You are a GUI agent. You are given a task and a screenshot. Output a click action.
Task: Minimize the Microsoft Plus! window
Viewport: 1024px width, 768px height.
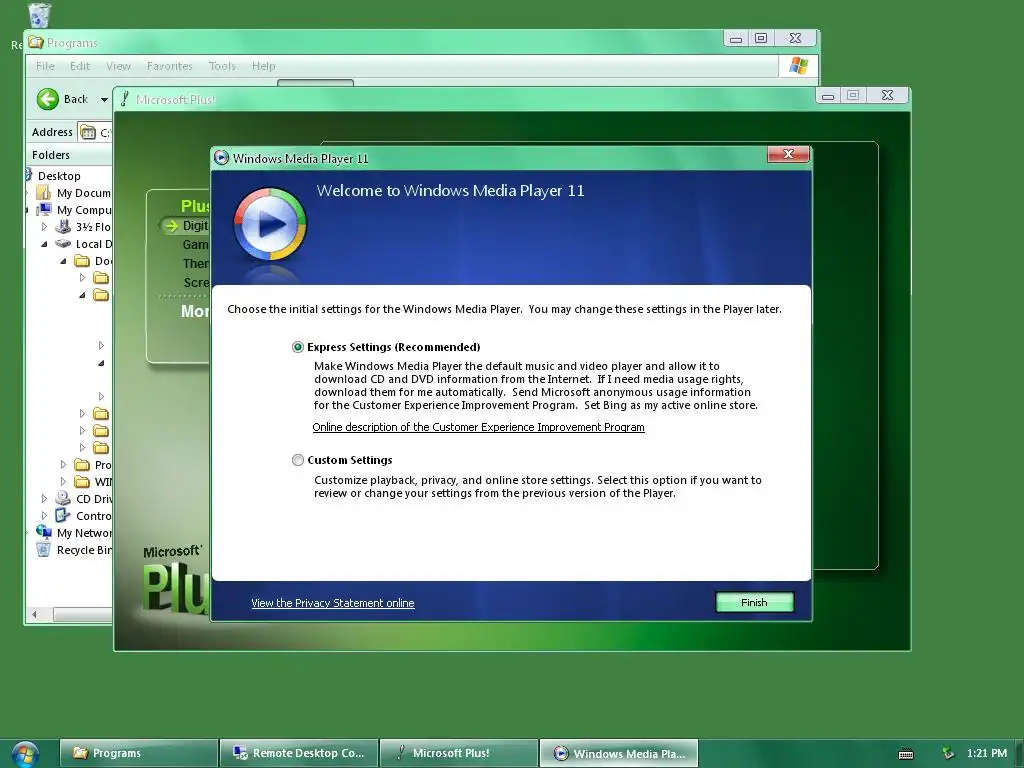[x=828, y=95]
